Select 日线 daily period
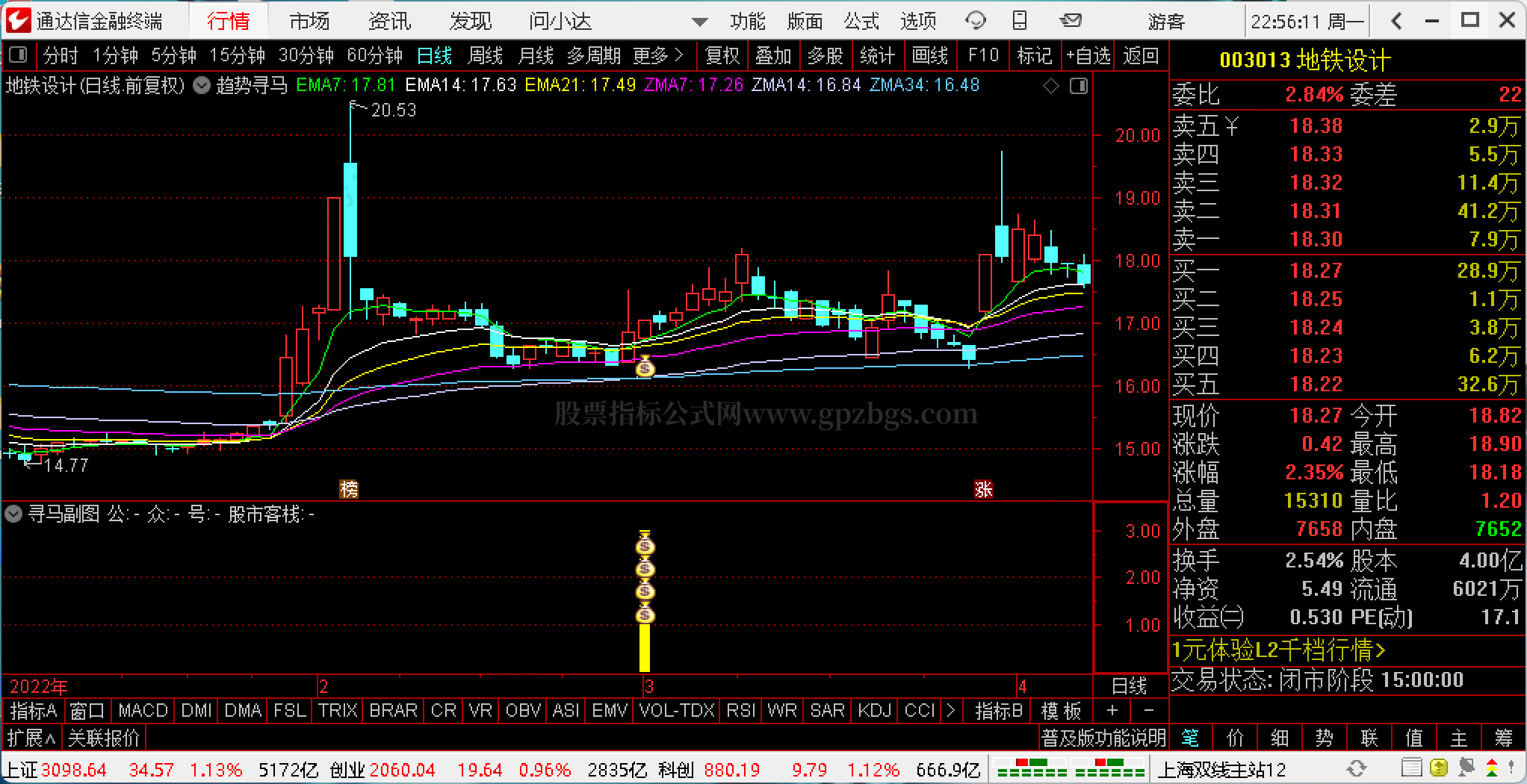This screenshot has height=784, width=1527. point(434,55)
